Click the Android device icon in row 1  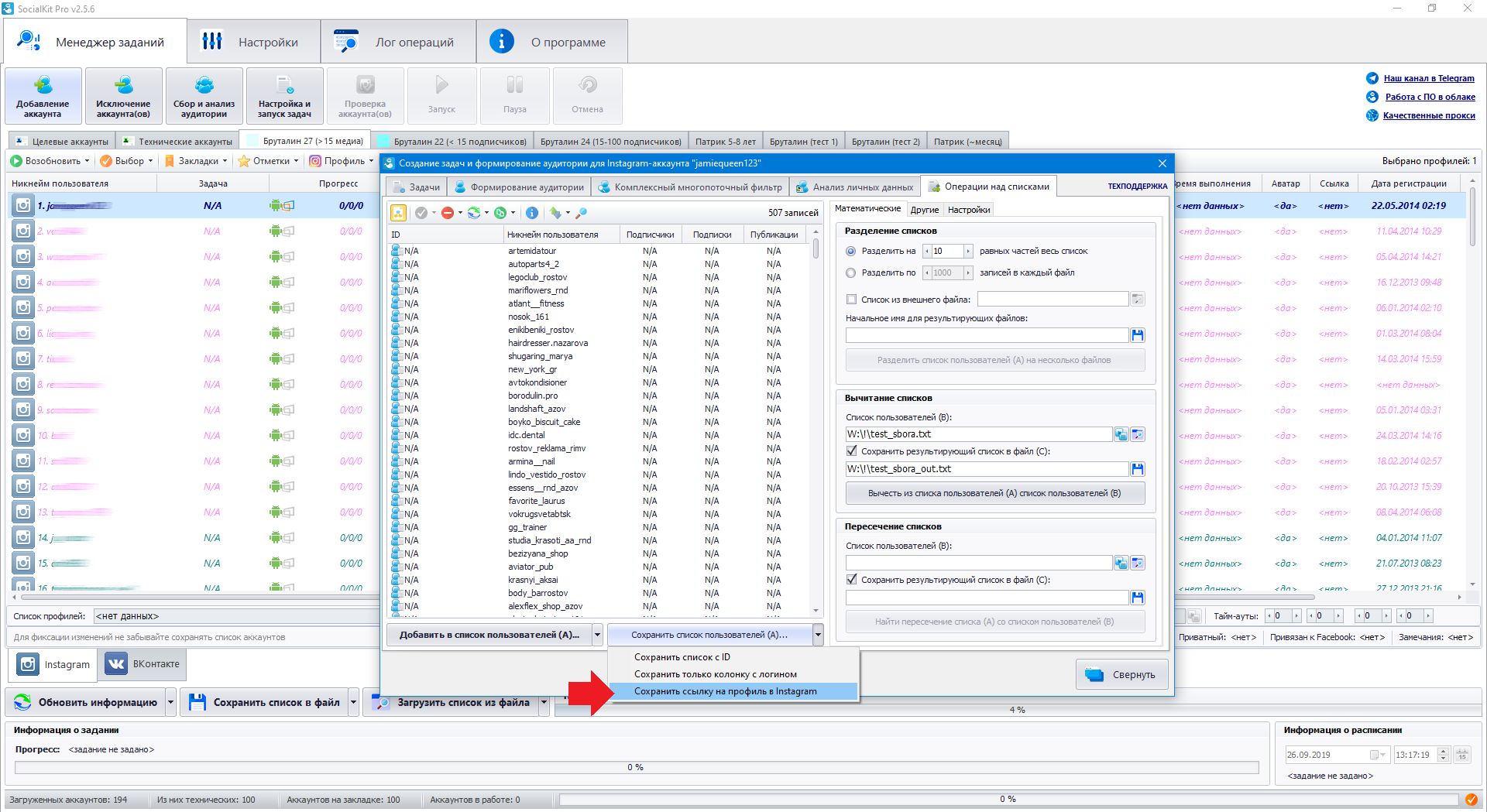(x=276, y=206)
